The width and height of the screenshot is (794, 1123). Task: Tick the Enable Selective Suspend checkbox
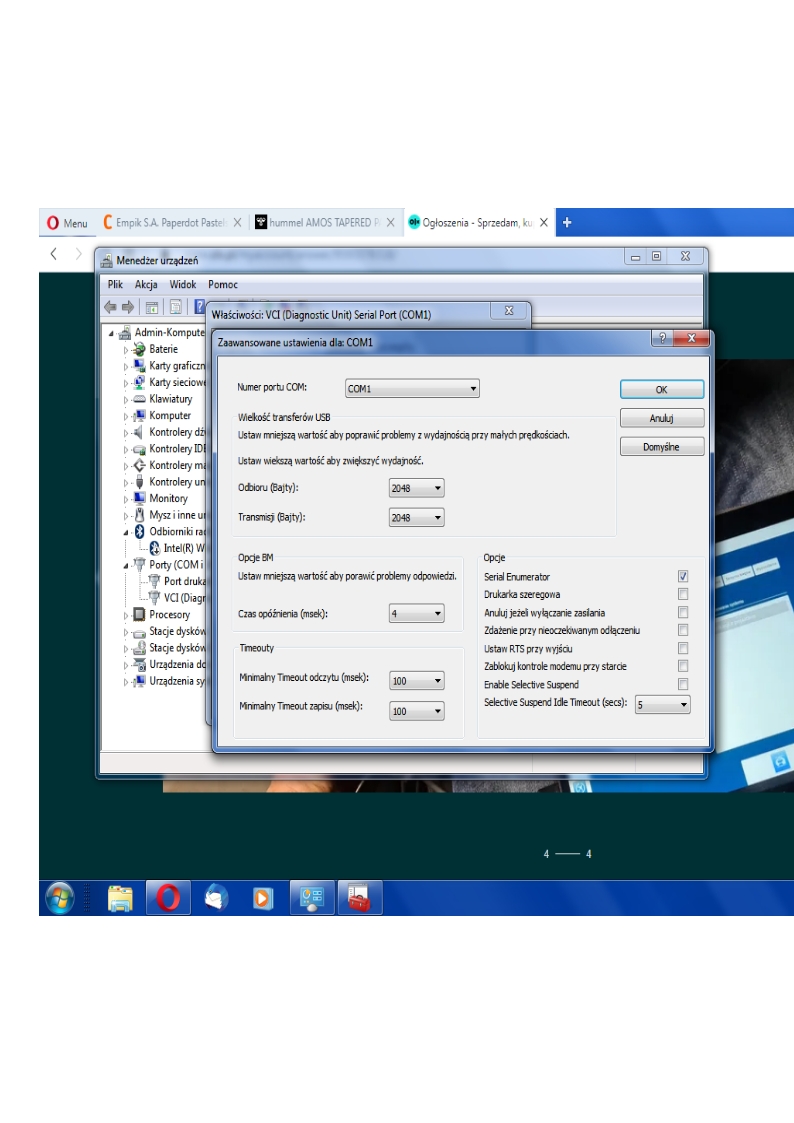(683, 684)
